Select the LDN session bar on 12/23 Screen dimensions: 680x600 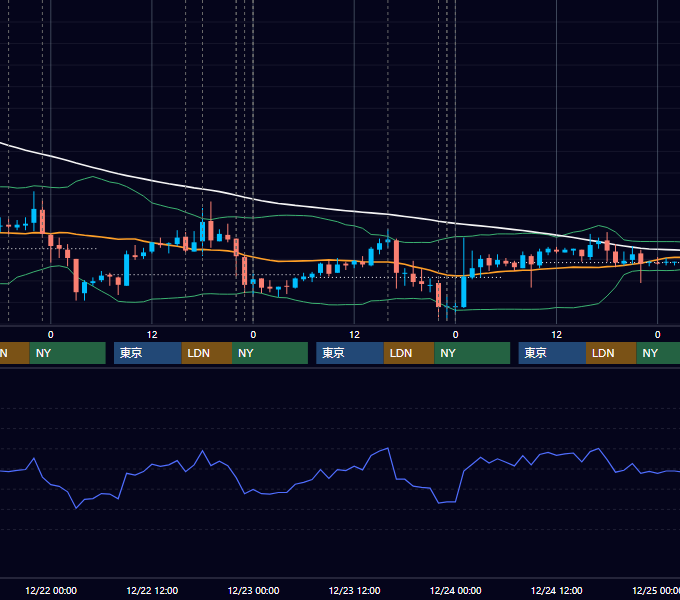coord(409,353)
